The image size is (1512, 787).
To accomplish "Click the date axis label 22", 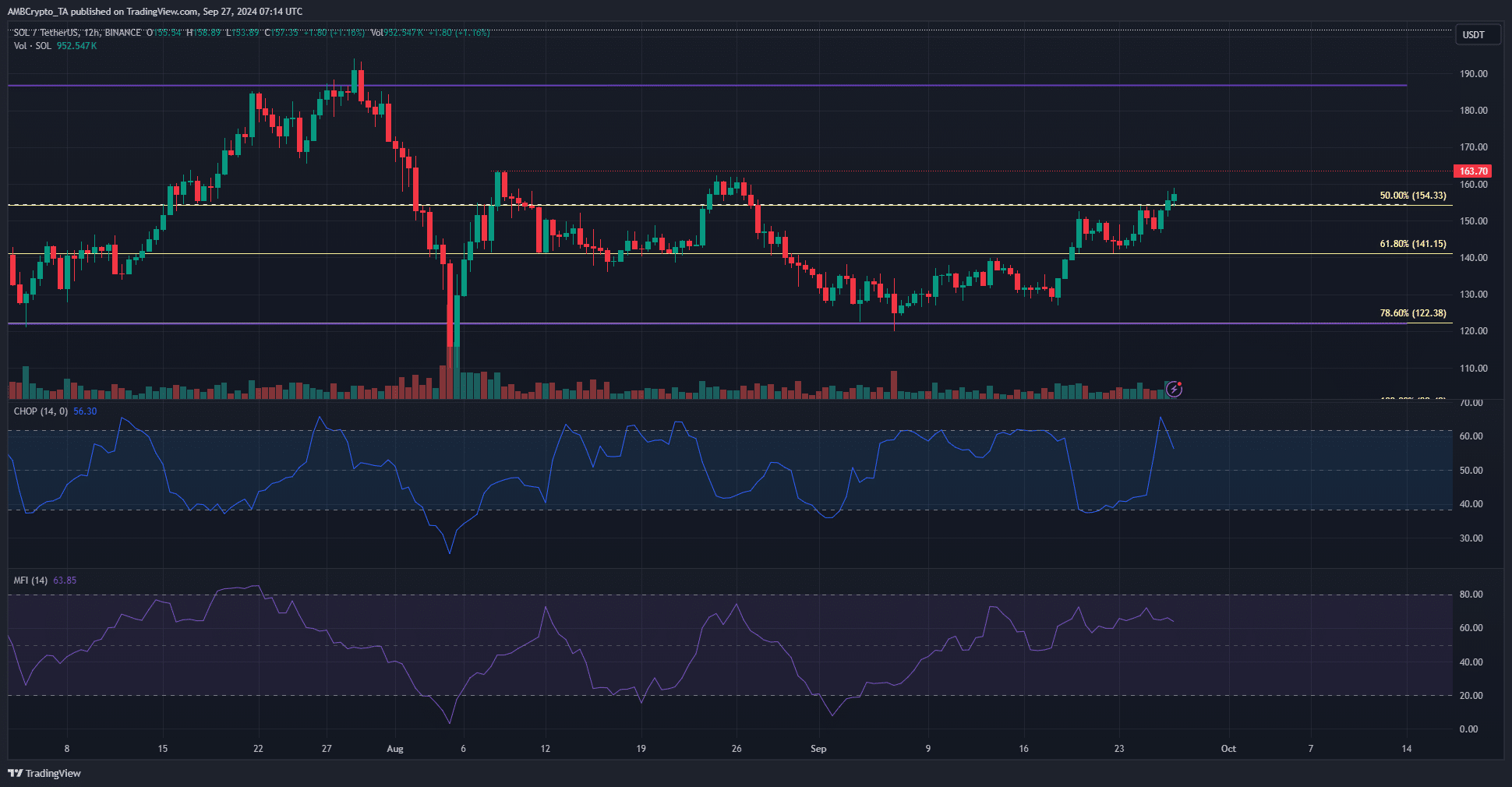I will [x=258, y=749].
